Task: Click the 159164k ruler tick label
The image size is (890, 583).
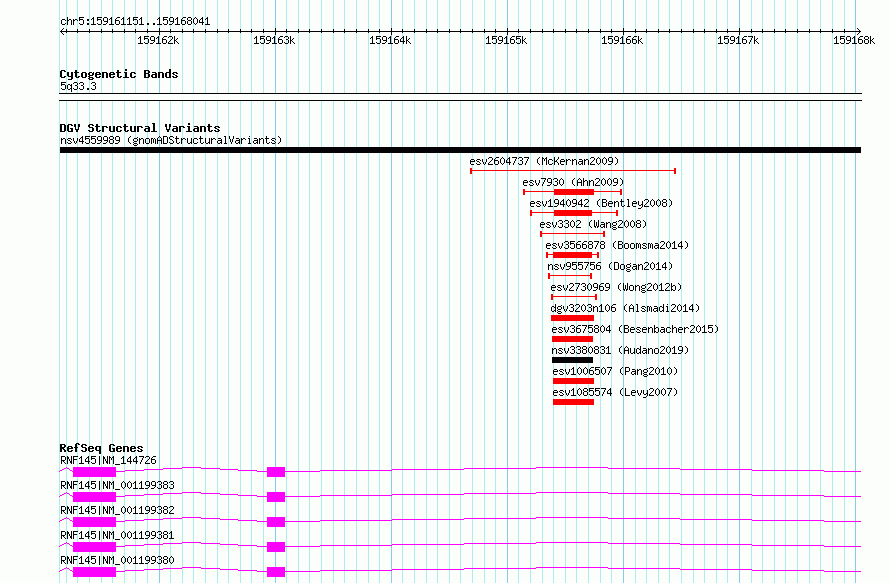Action: click(x=390, y=41)
